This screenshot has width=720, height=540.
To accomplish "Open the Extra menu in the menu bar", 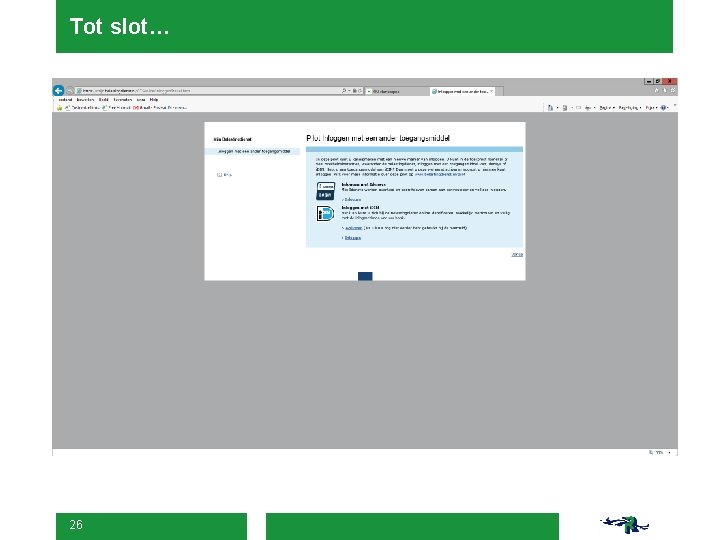I will [141, 100].
